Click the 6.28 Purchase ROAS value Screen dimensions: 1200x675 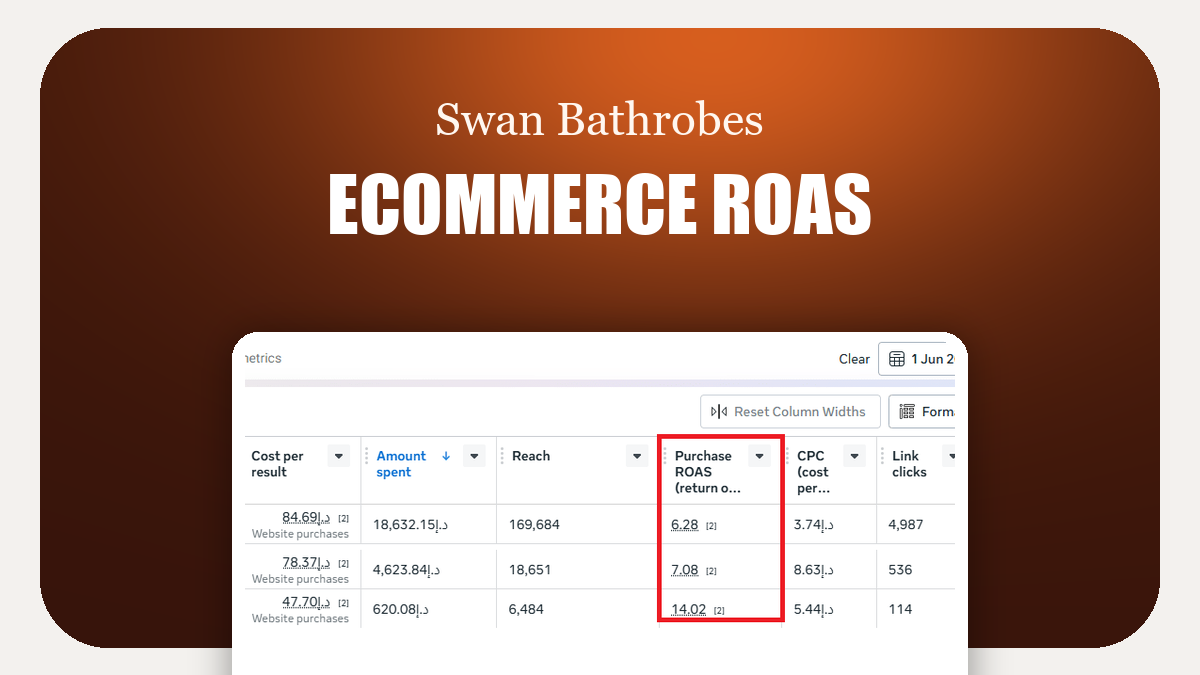(685, 524)
